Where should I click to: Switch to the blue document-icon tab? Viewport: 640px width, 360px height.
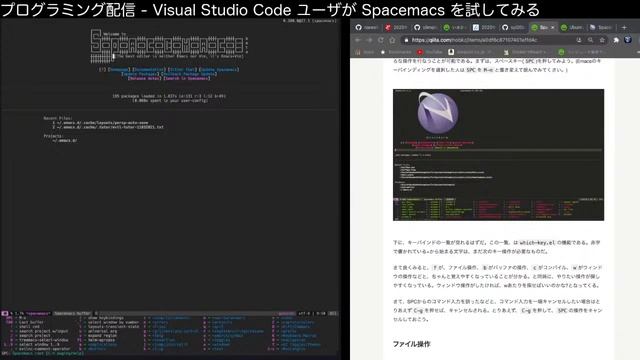[484, 27]
